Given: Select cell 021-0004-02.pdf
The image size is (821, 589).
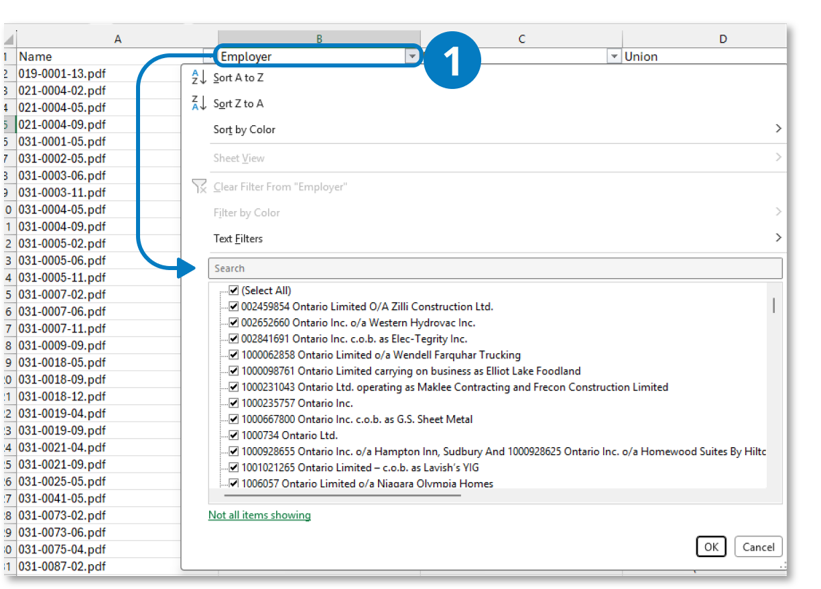Looking at the screenshot, I should click(98, 91).
